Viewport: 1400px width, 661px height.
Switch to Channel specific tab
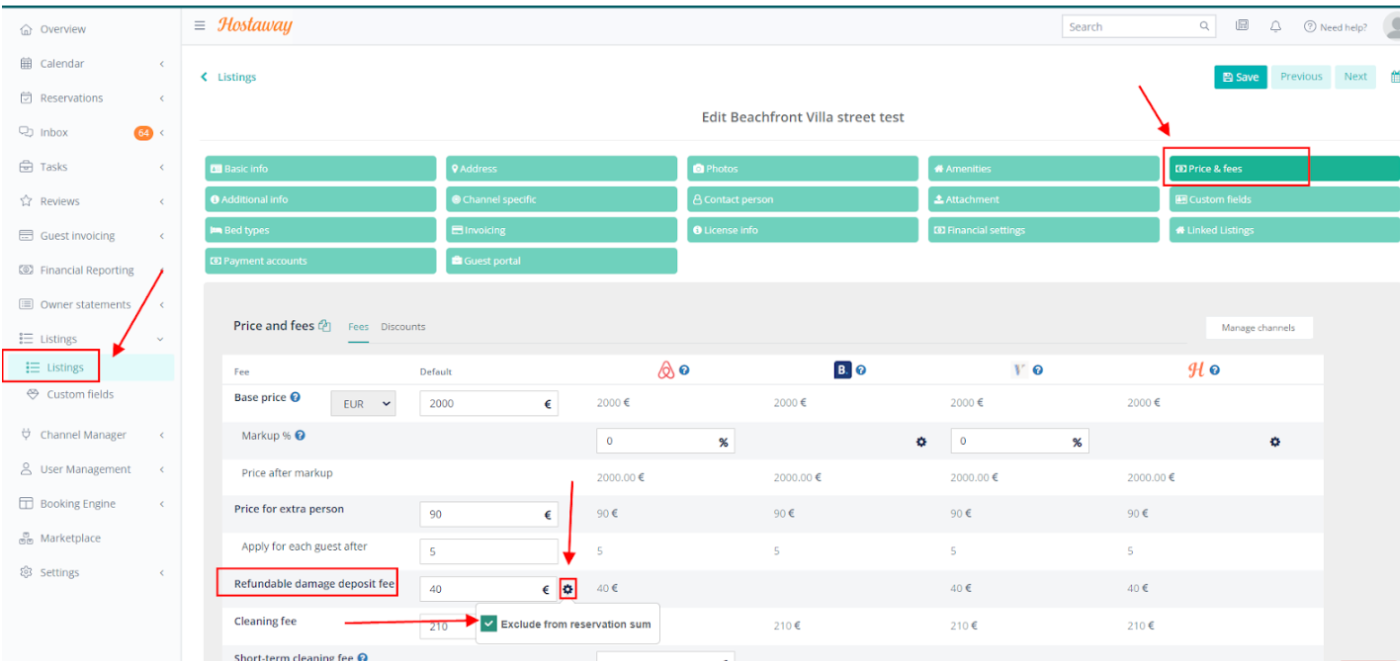click(562, 199)
